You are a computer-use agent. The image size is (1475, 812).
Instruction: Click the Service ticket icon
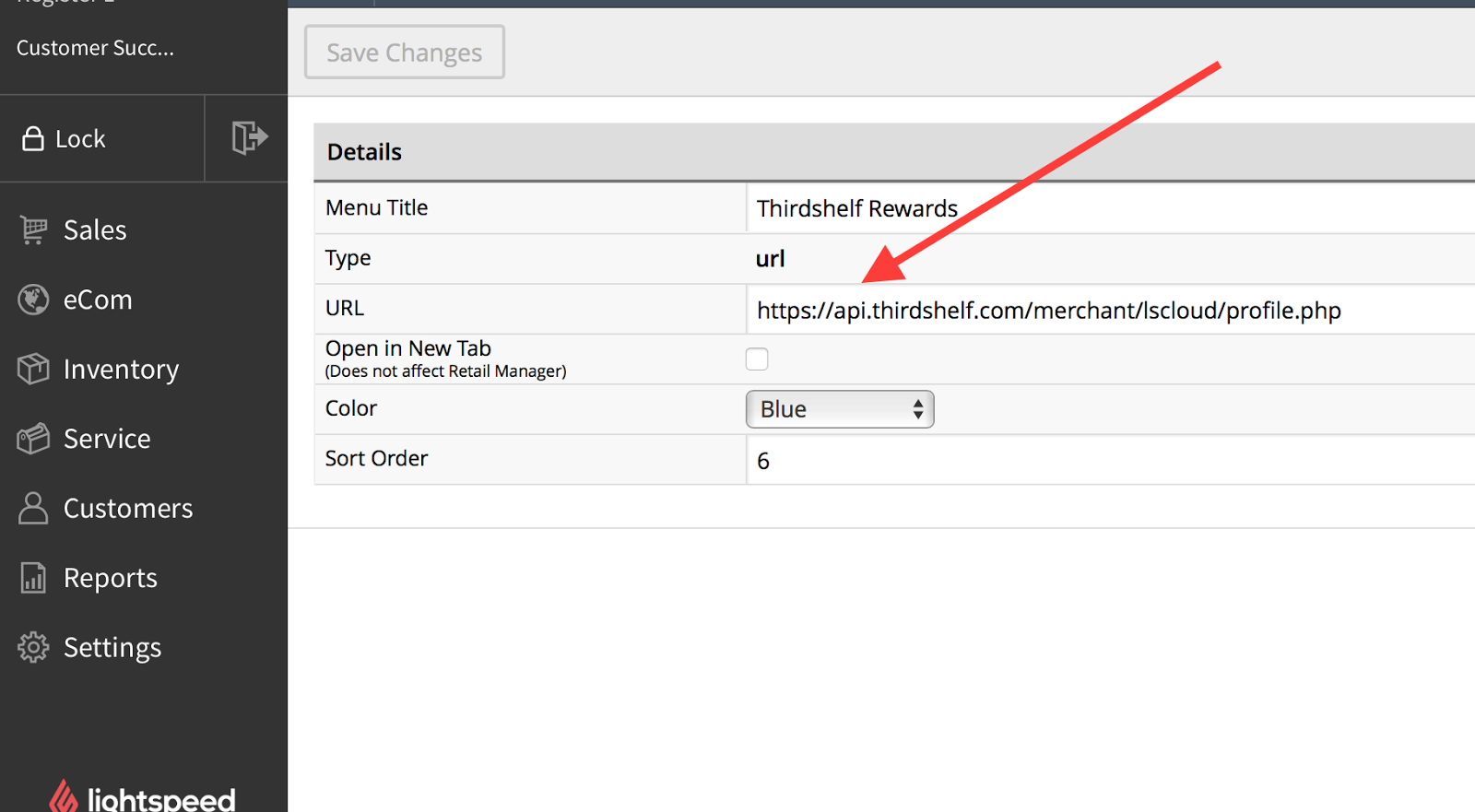(33, 439)
